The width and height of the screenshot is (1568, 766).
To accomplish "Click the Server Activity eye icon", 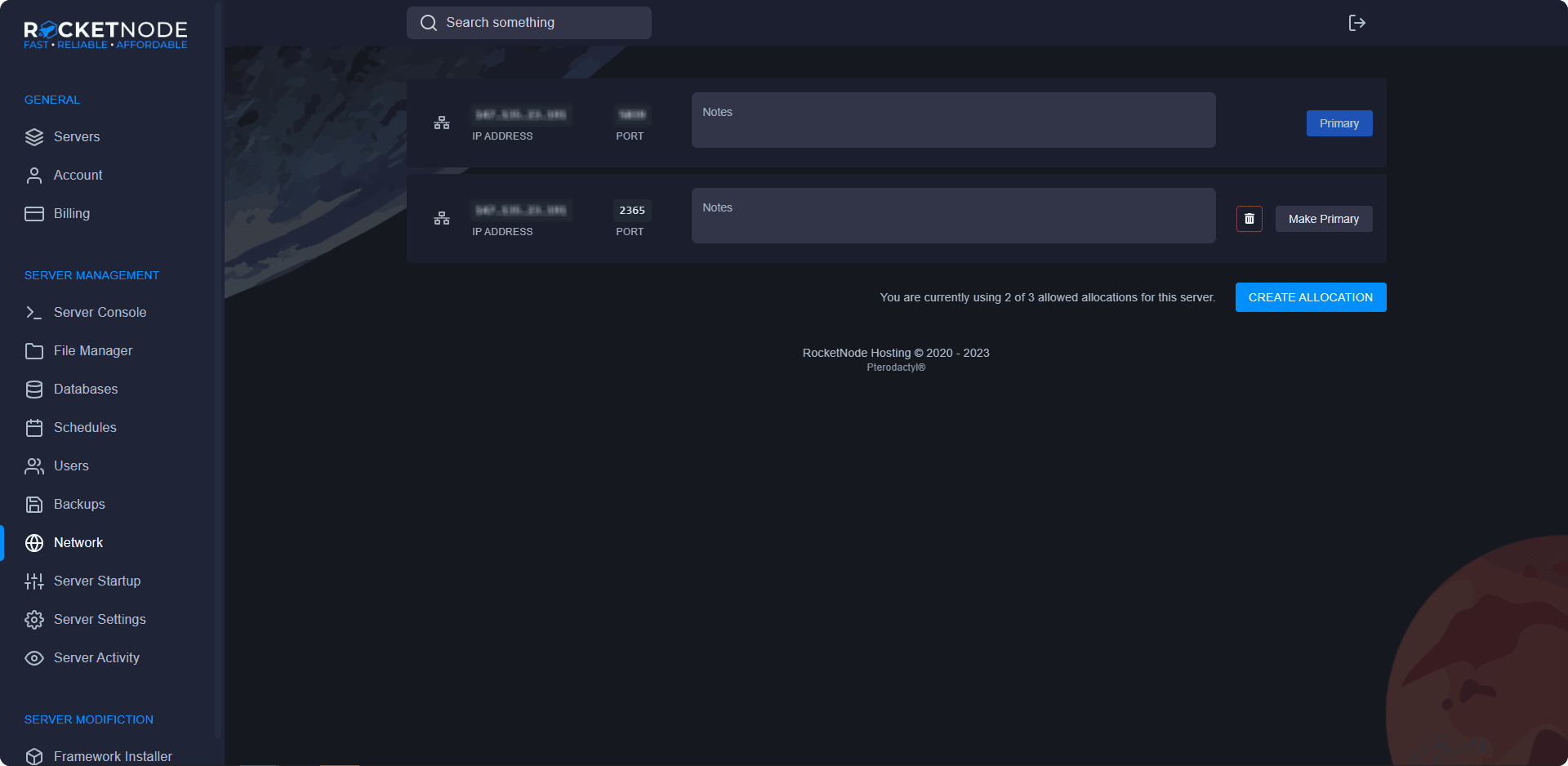I will coord(34,658).
